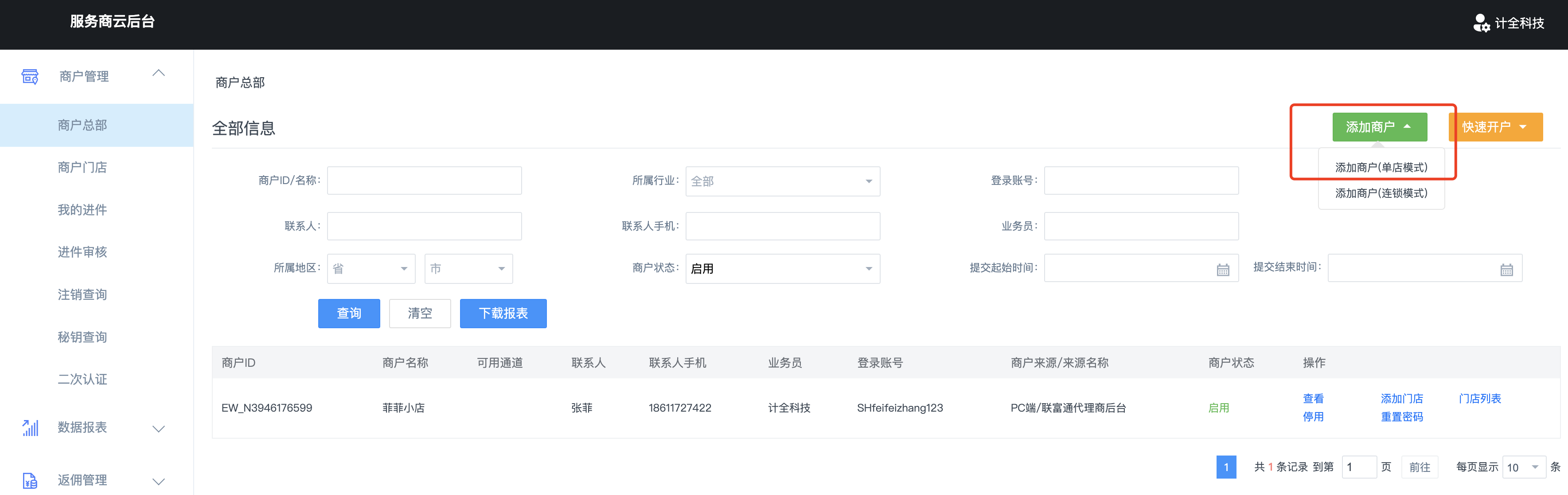Open the orange 快速开户 dropdown button
The width and height of the screenshot is (1568, 495).
(x=1495, y=127)
